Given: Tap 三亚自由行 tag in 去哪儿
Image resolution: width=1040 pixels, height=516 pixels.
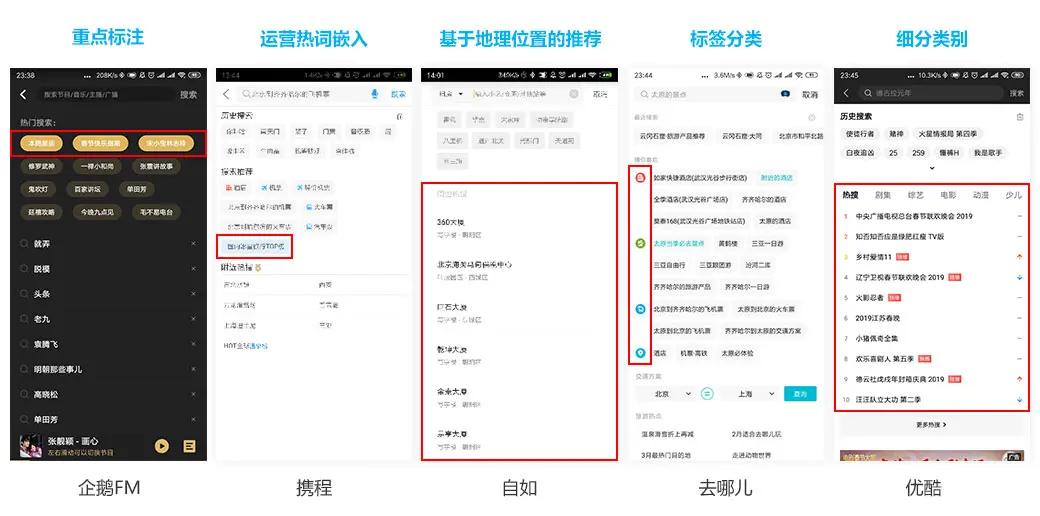Looking at the screenshot, I should tap(668, 265).
